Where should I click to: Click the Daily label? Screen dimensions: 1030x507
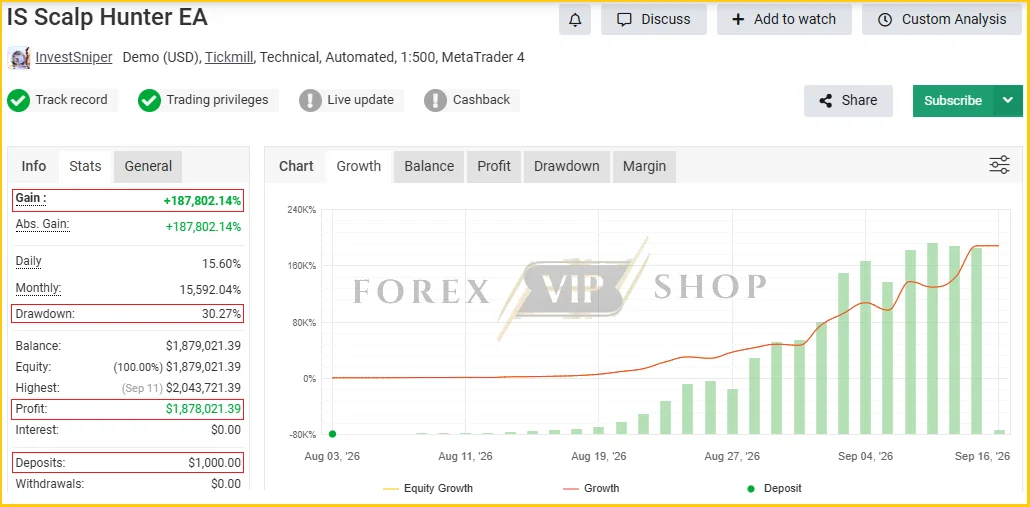28,261
